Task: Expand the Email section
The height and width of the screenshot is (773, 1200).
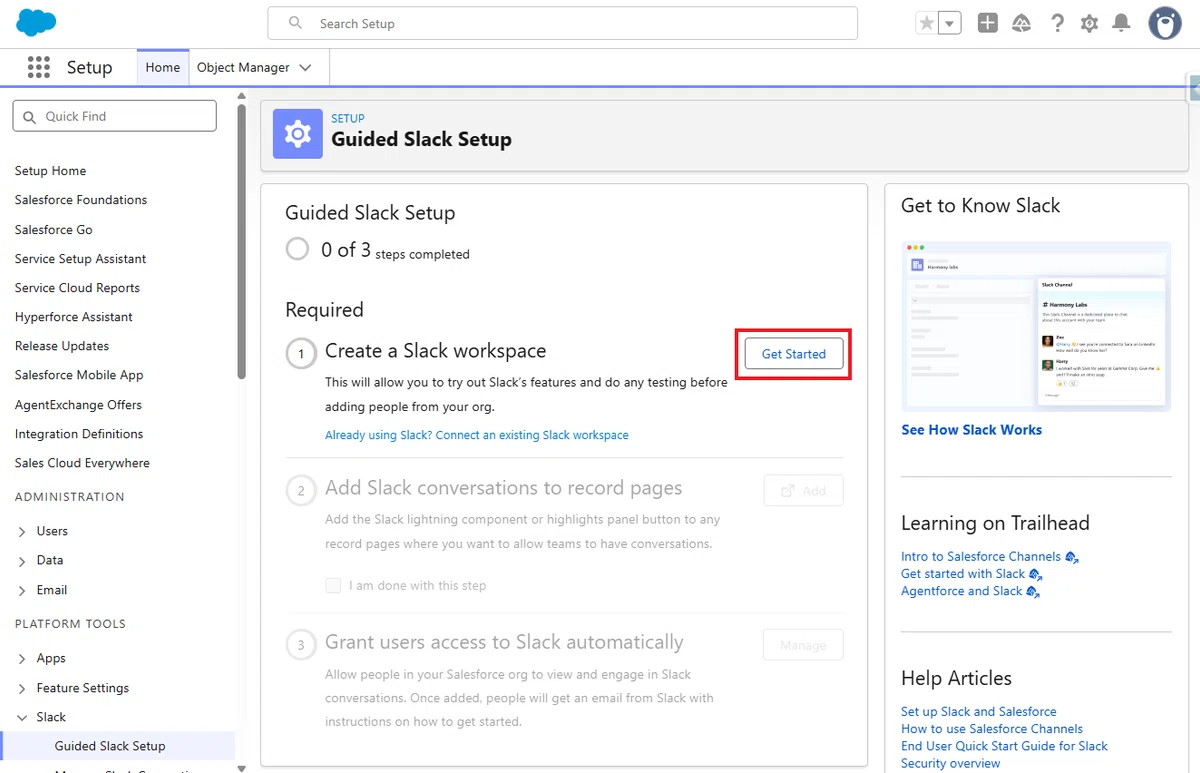Action: pos(22,590)
